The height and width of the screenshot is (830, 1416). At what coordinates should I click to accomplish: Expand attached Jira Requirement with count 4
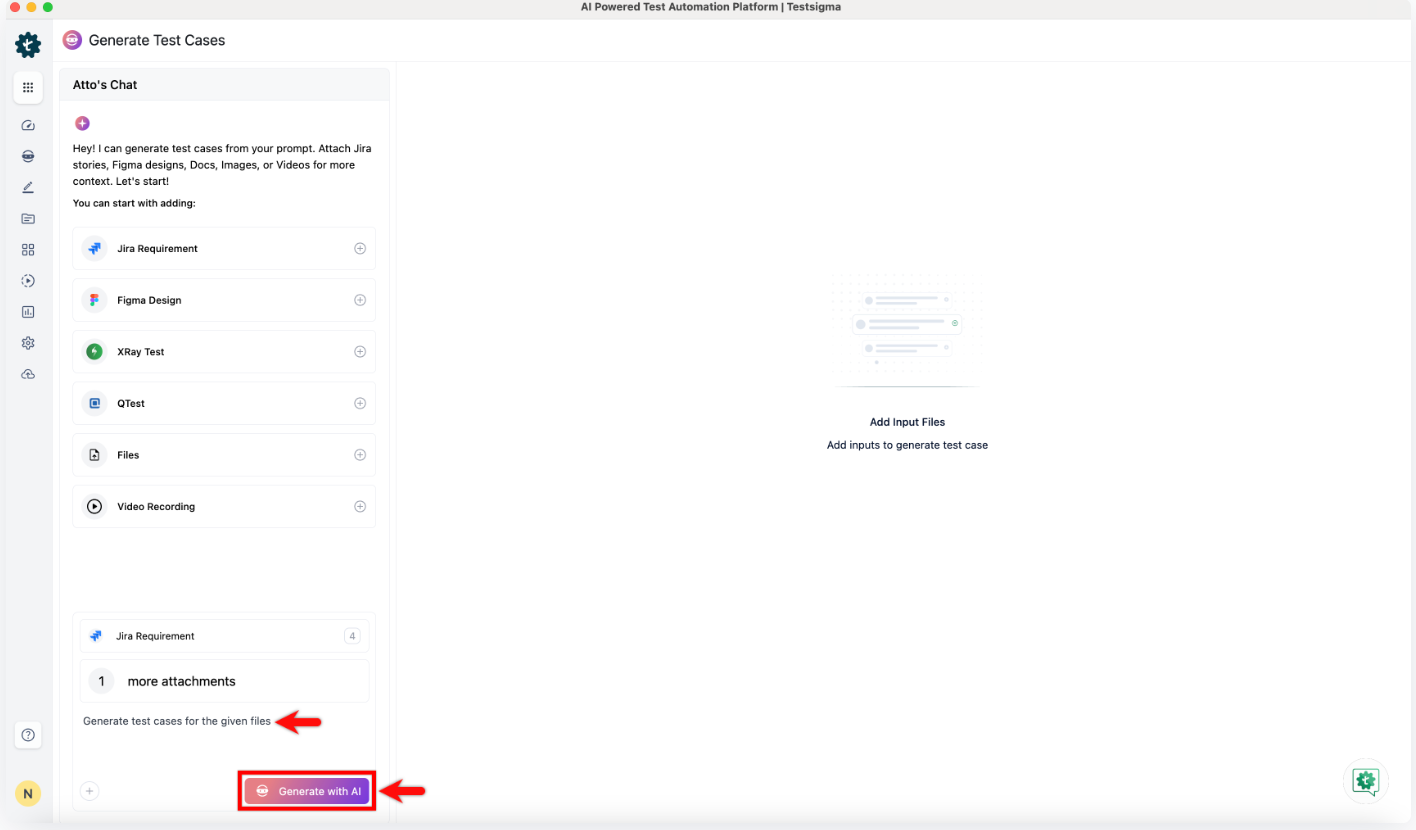224,636
